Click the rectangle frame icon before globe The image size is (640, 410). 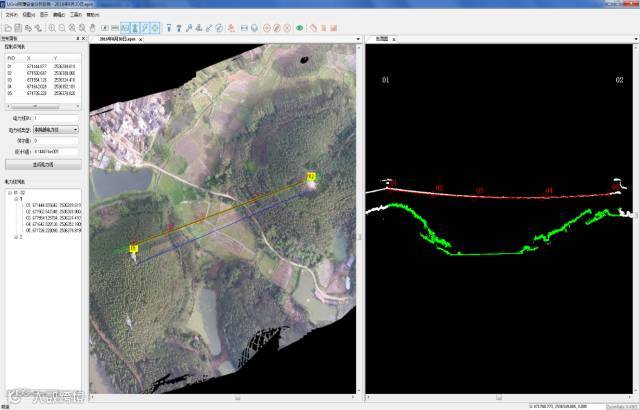[244, 28]
